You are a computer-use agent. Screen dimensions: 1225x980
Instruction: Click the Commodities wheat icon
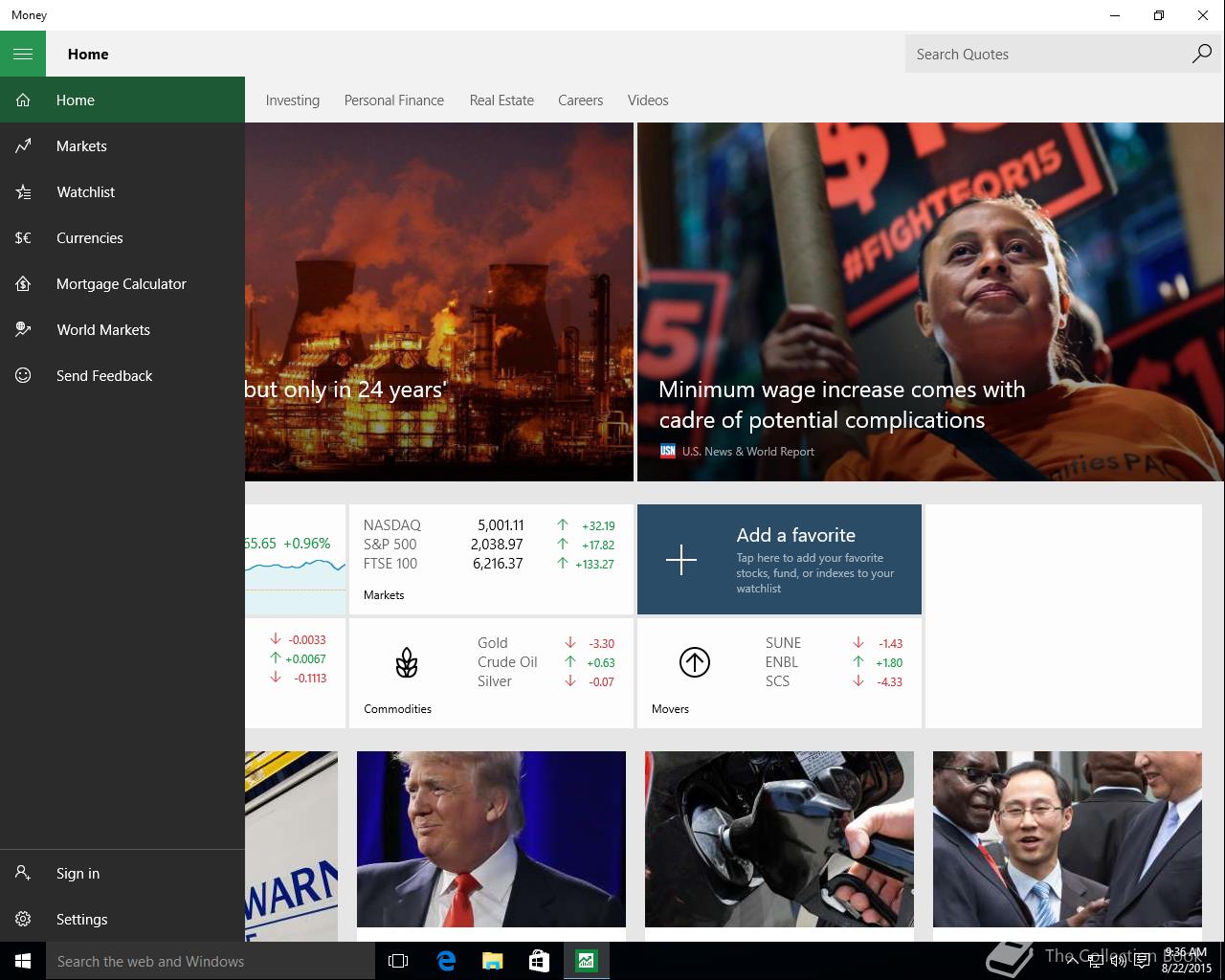point(407,662)
